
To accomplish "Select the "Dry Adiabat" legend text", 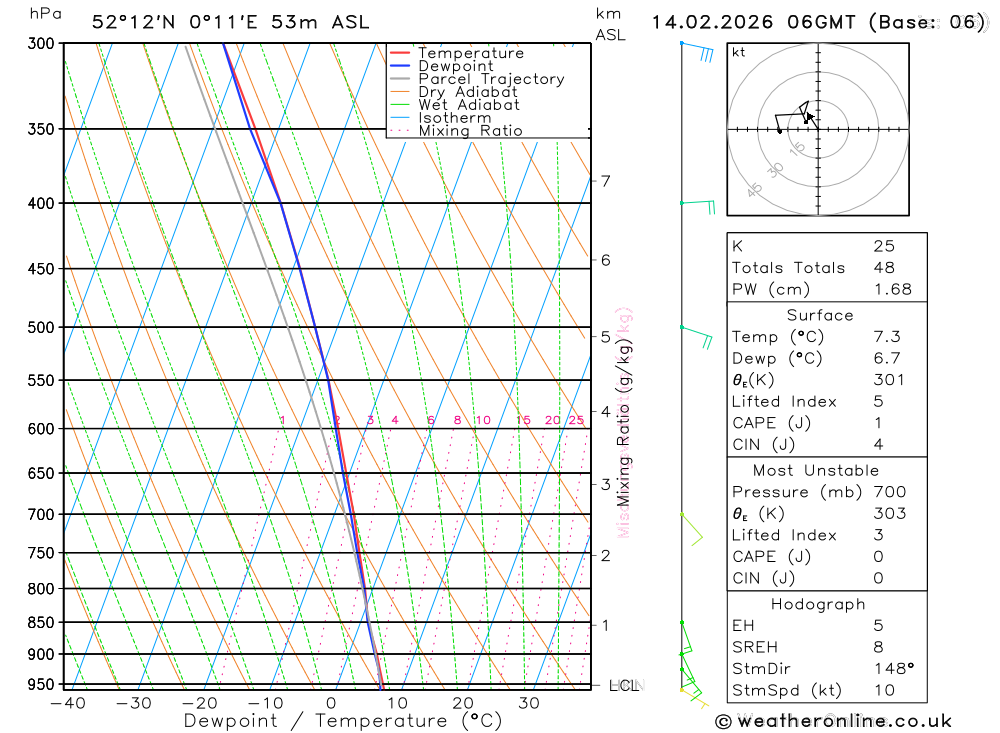I will point(468,92).
